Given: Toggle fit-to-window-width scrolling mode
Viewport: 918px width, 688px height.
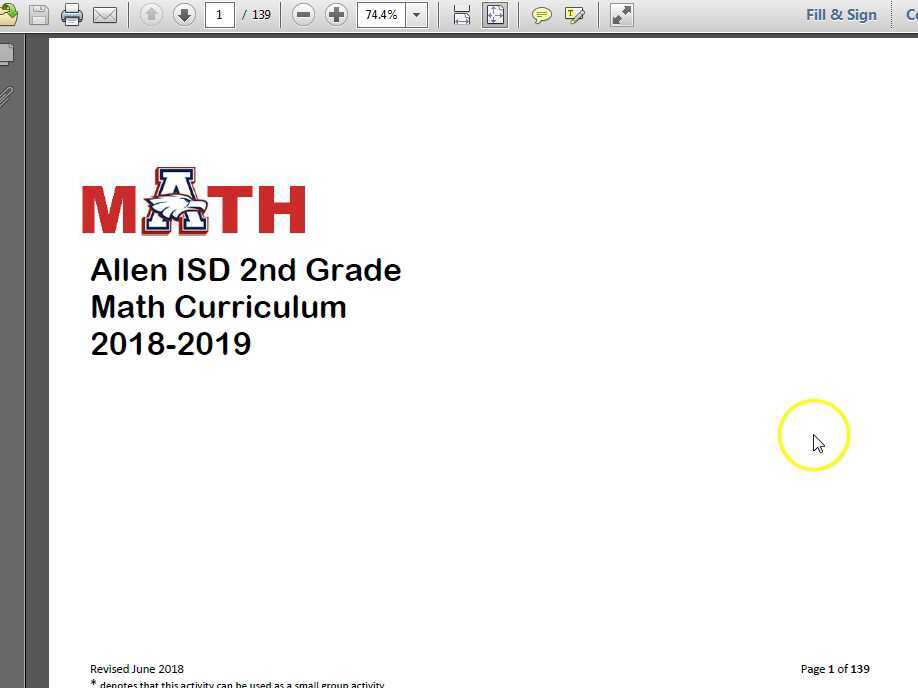Looking at the screenshot, I should [462, 15].
